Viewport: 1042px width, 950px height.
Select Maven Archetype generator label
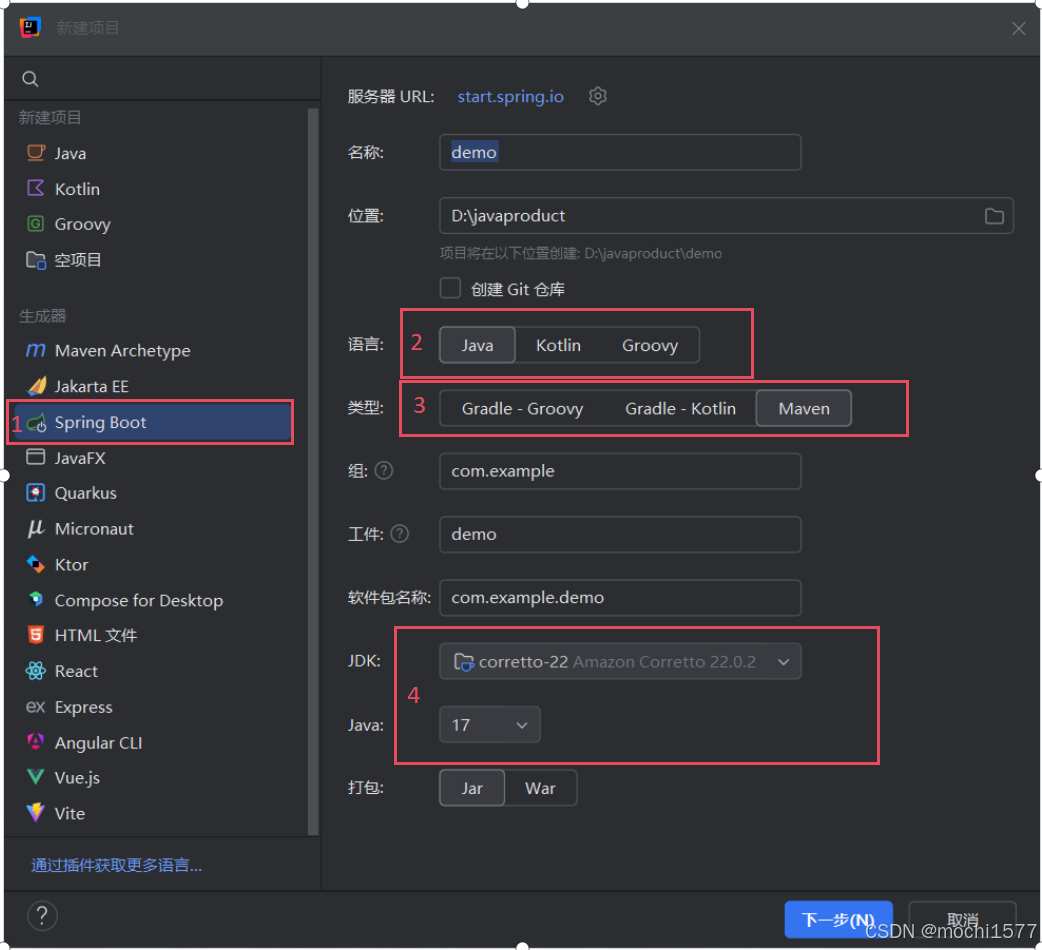tap(122, 350)
